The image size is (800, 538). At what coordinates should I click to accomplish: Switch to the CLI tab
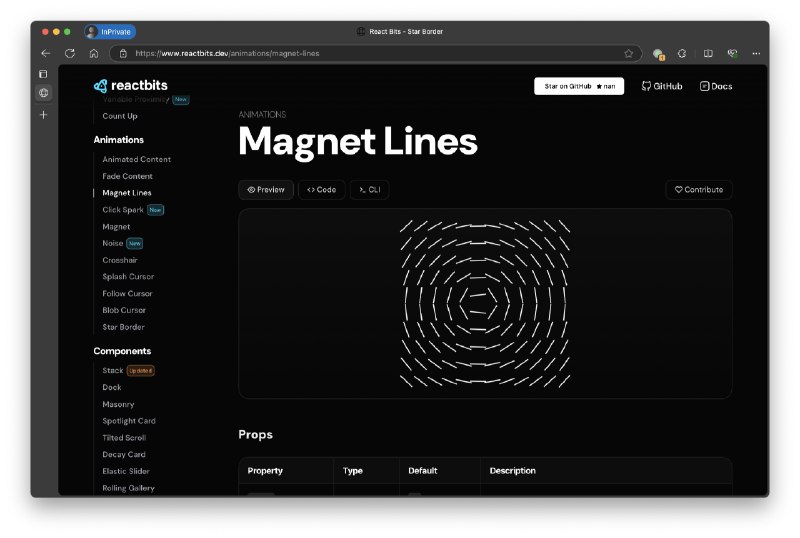coord(369,189)
